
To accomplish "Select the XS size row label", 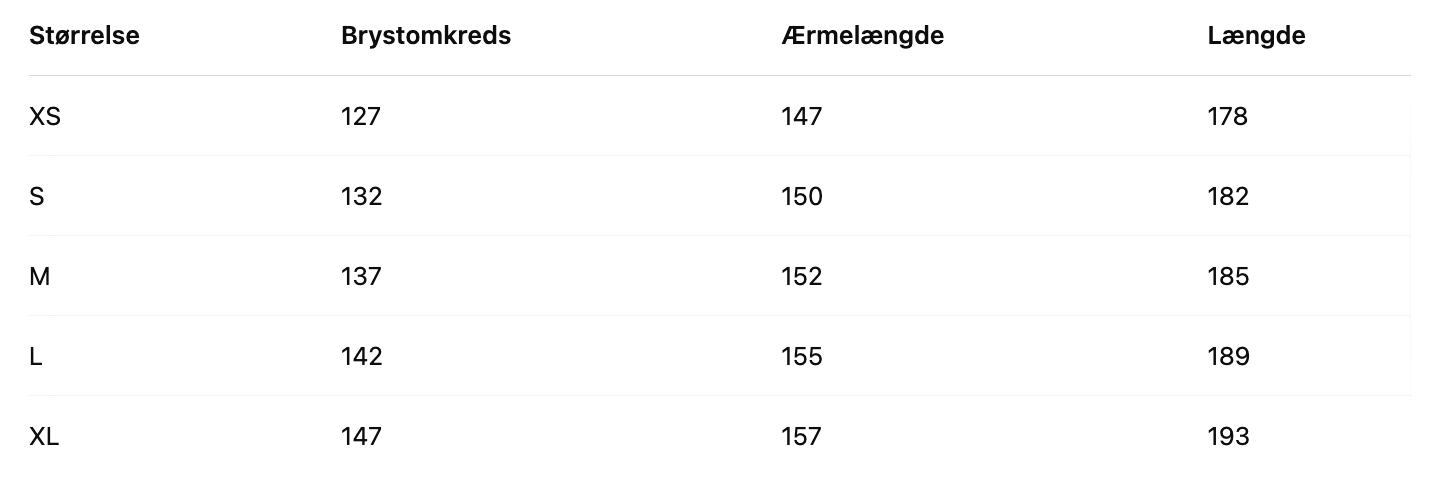I will click(x=45, y=117).
